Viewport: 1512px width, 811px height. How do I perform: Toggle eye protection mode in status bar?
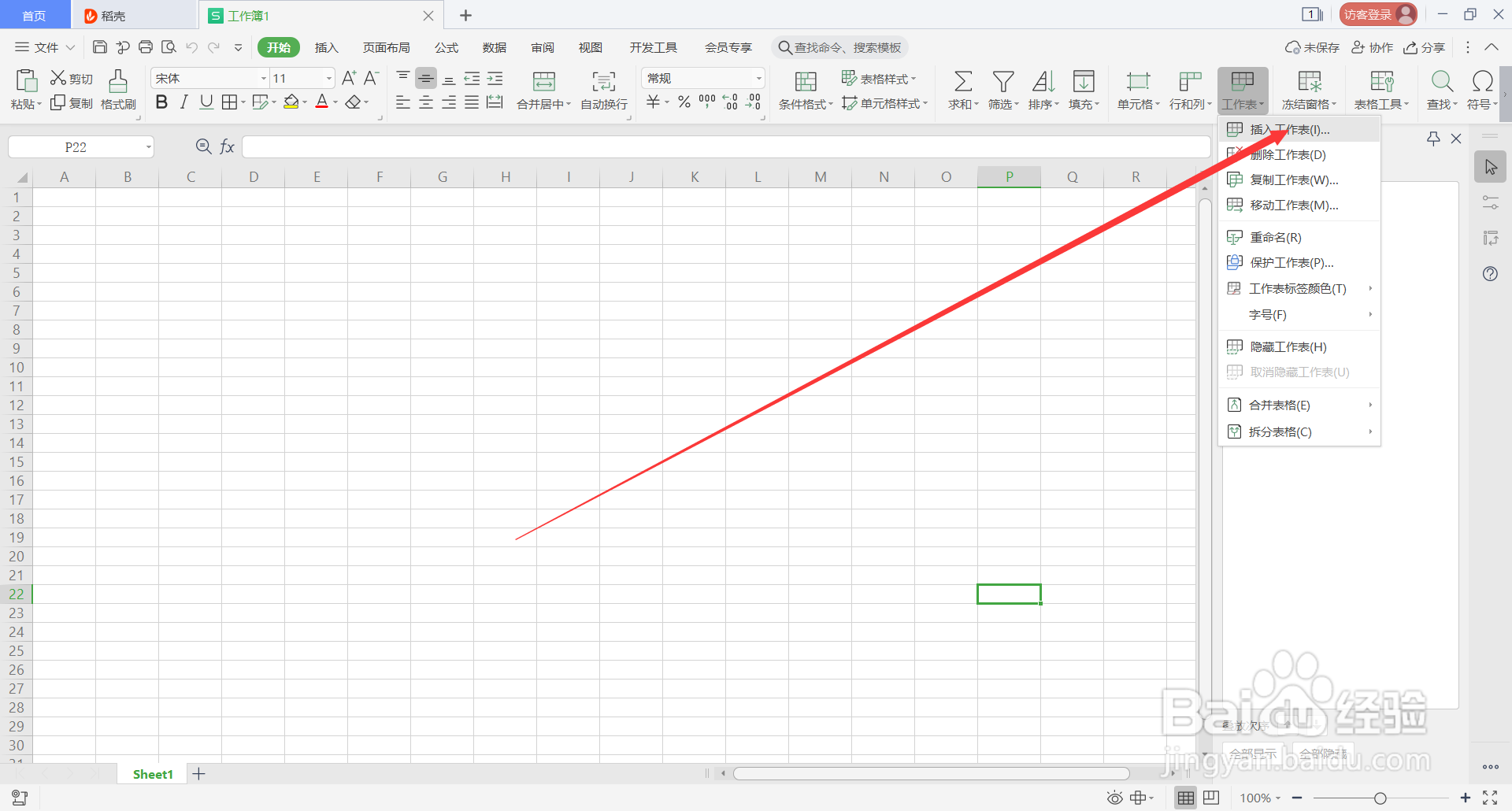coord(1114,798)
